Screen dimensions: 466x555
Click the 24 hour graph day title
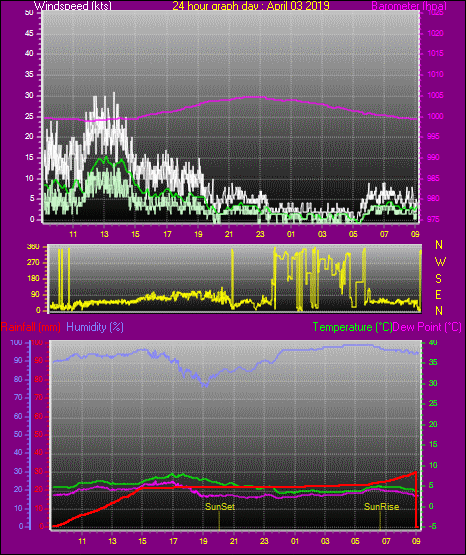pyautogui.click(x=251, y=6)
